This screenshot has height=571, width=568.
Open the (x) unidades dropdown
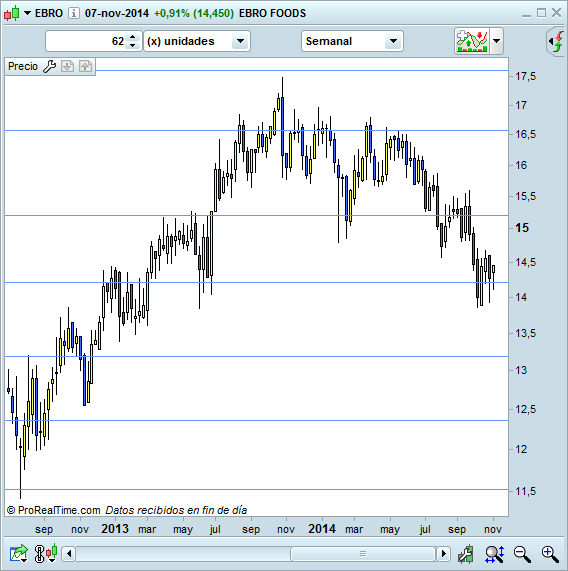point(197,41)
